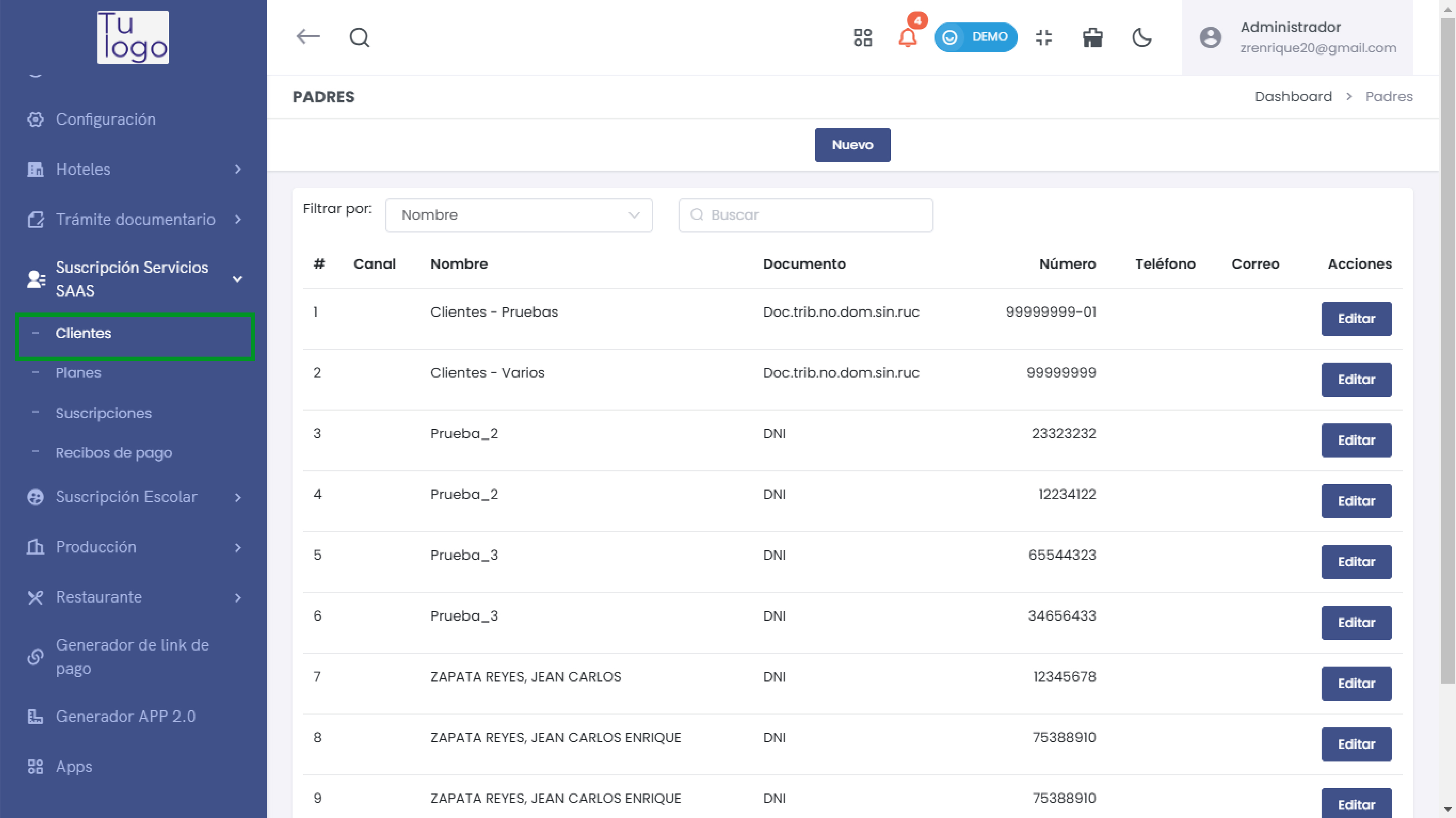
Task: Open the Nombre filter dropdown
Action: click(518, 215)
